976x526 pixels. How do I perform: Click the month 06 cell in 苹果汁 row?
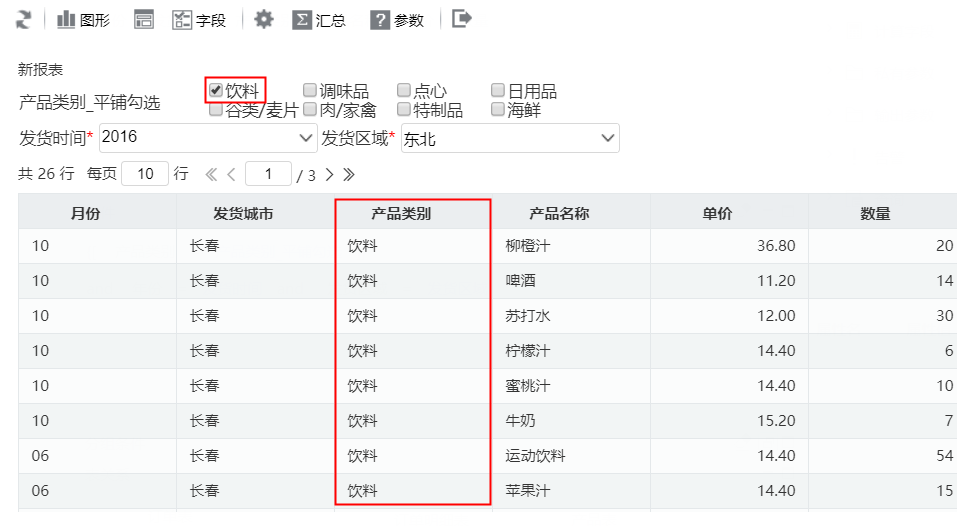(x=97, y=491)
